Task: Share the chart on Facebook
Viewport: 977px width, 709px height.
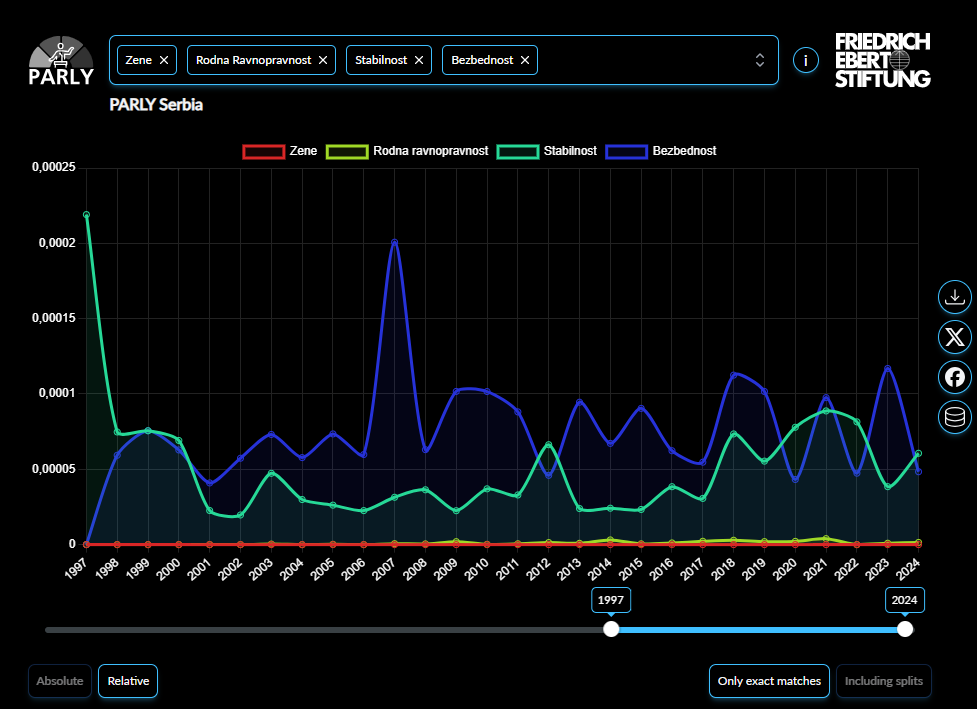Action: click(x=955, y=377)
